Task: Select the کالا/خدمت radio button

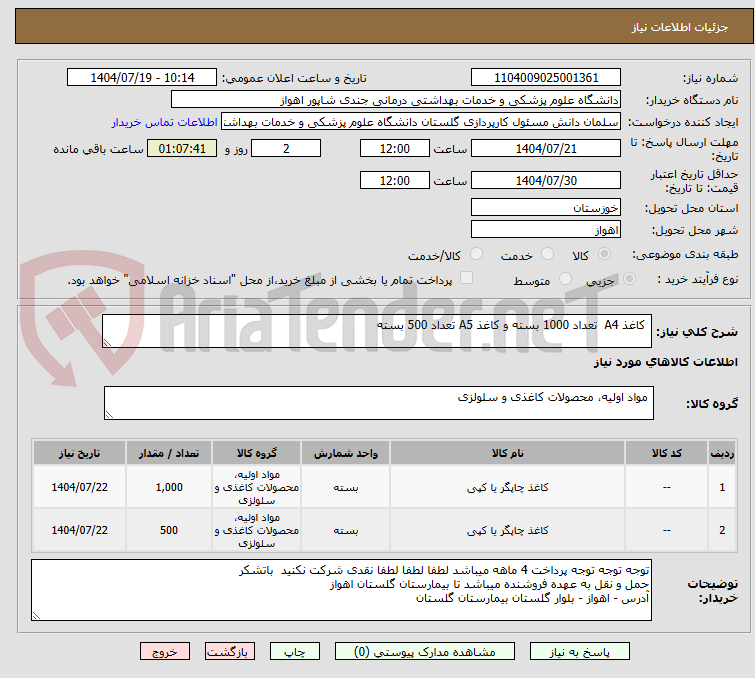Action: 476,254
